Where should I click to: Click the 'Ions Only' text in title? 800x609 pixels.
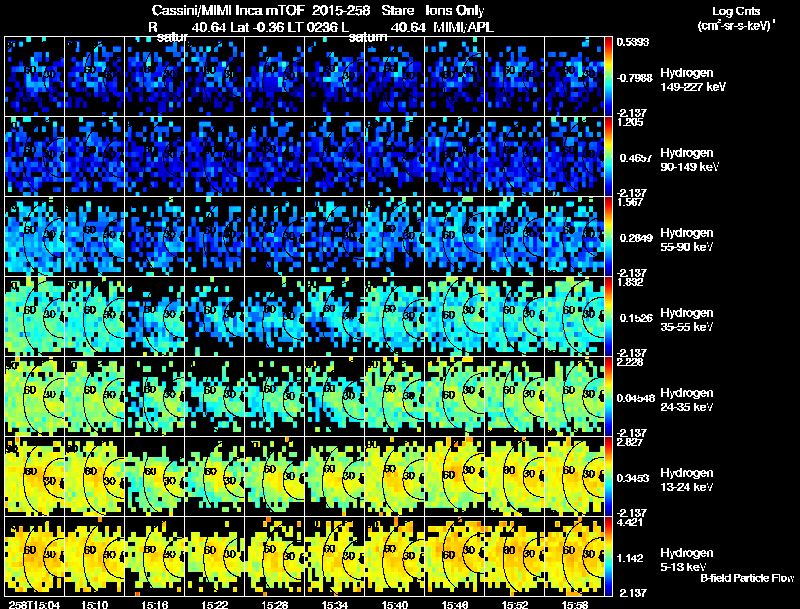point(455,10)
